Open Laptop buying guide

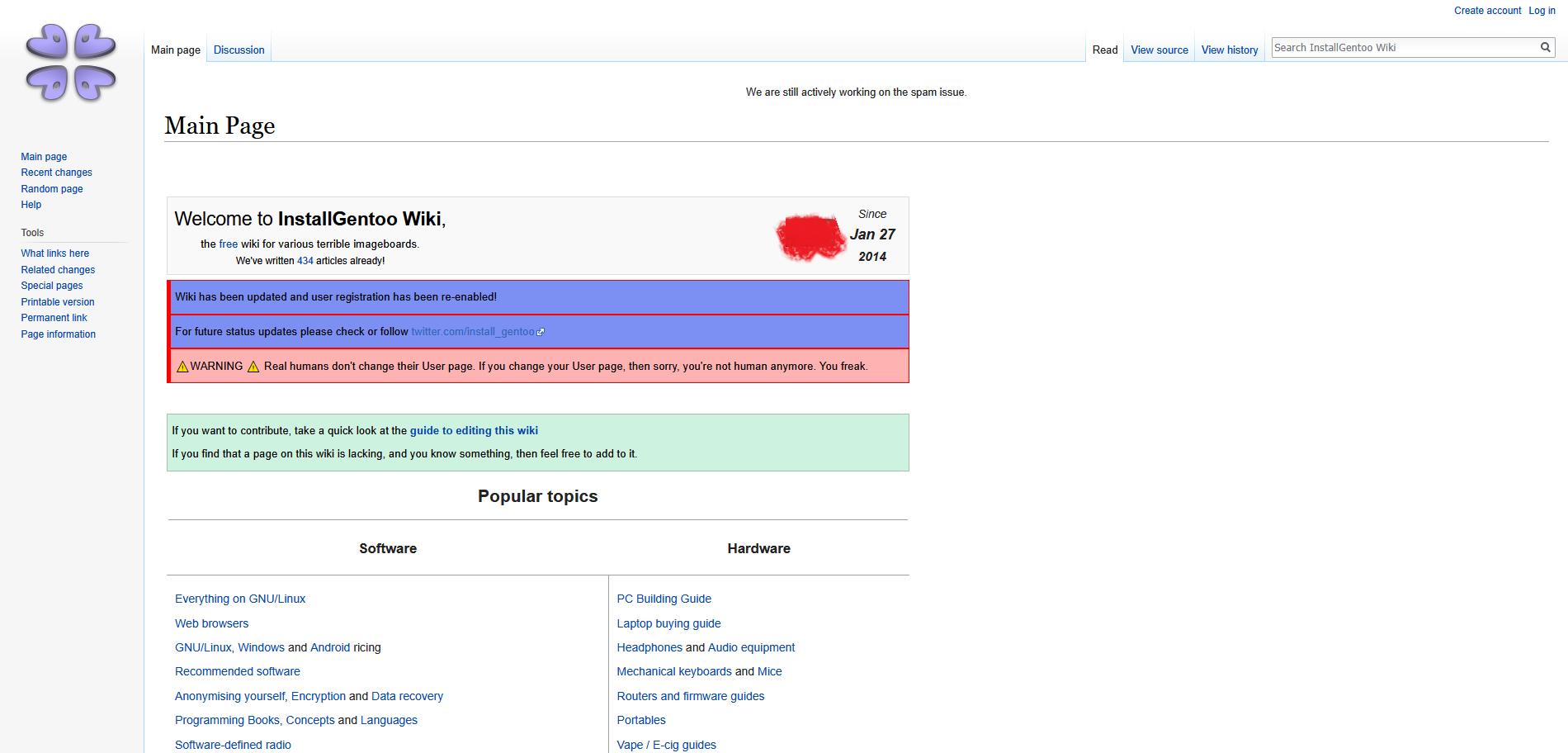coord(669,623)
